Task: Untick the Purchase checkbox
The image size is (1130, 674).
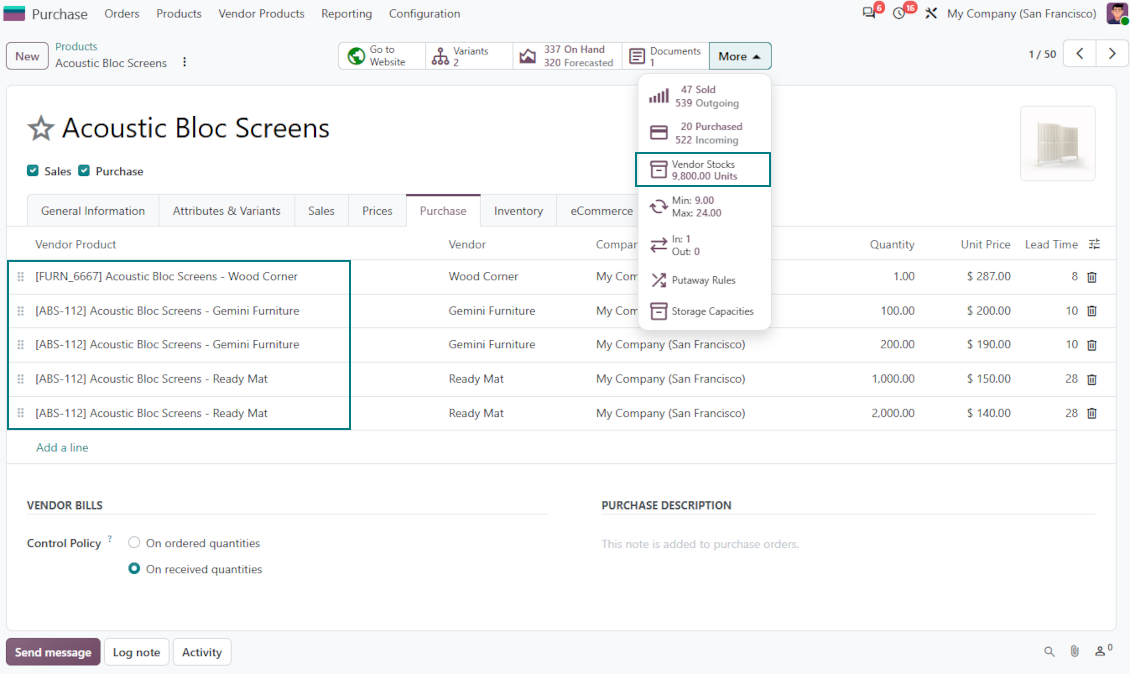Action: [x=84, y=171]
